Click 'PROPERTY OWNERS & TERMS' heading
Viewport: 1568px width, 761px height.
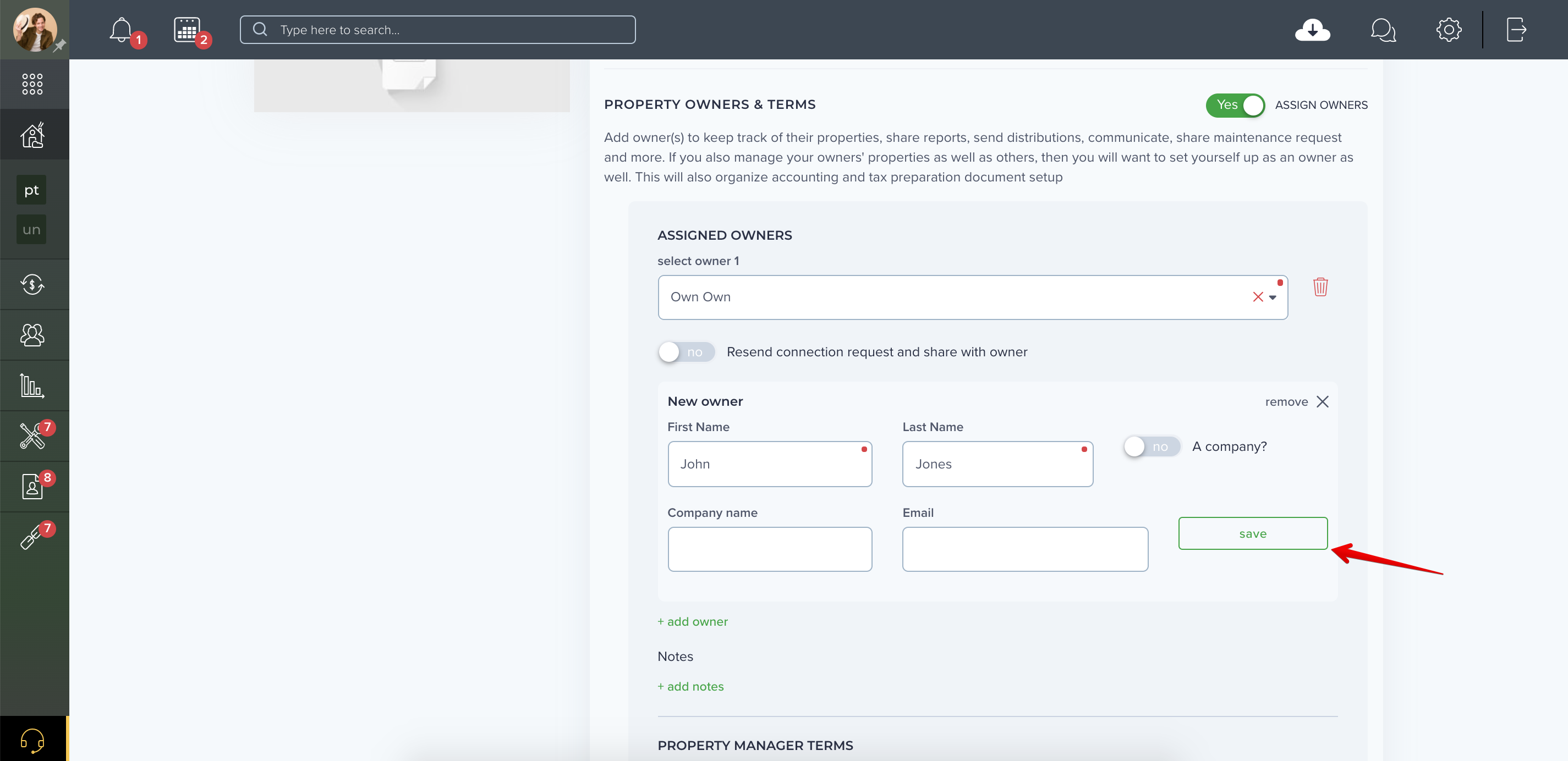[x=710, y=104]
